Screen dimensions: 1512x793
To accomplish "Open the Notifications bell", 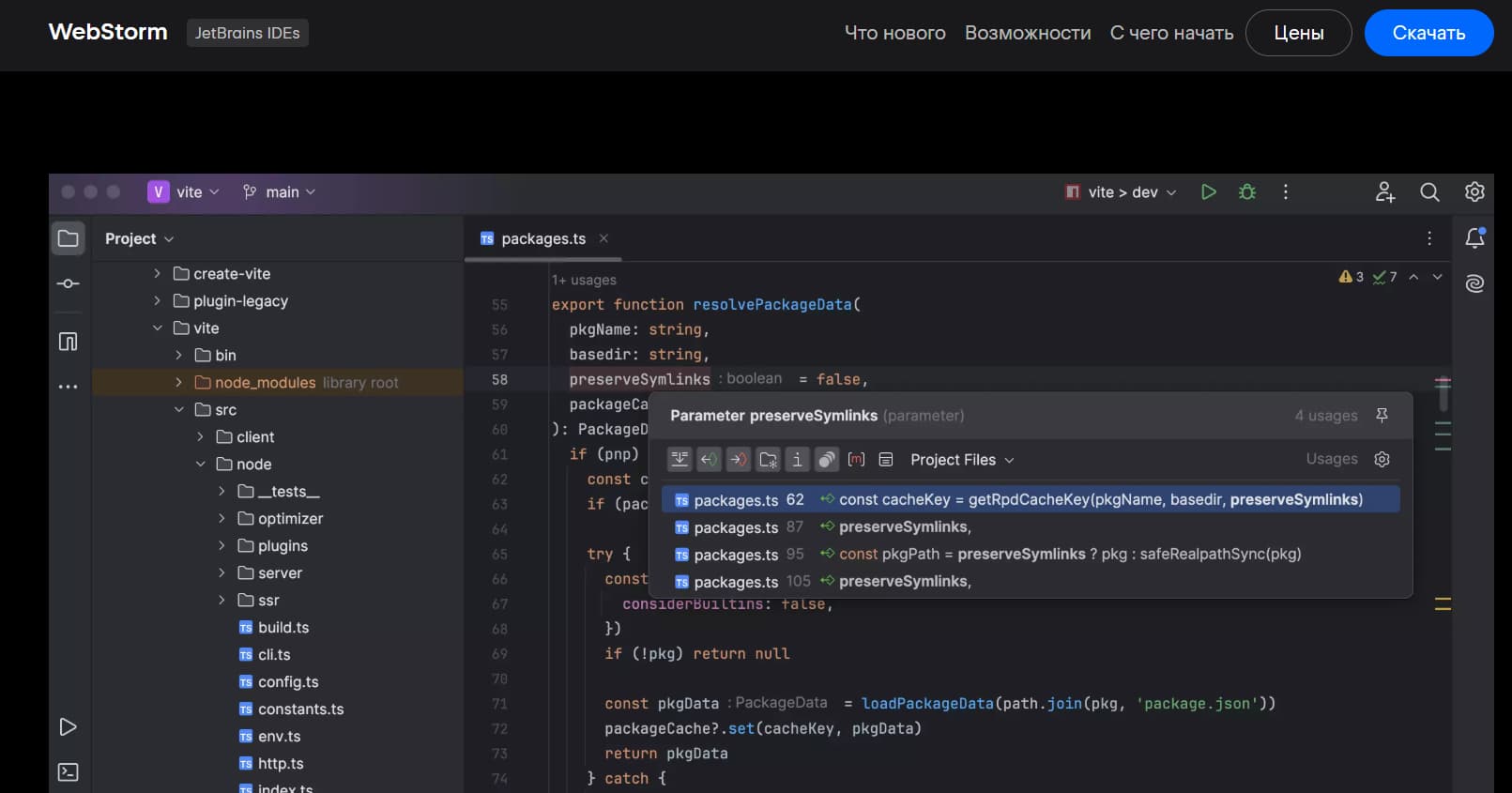I will pyautogui.click(x=1474, y=237).
